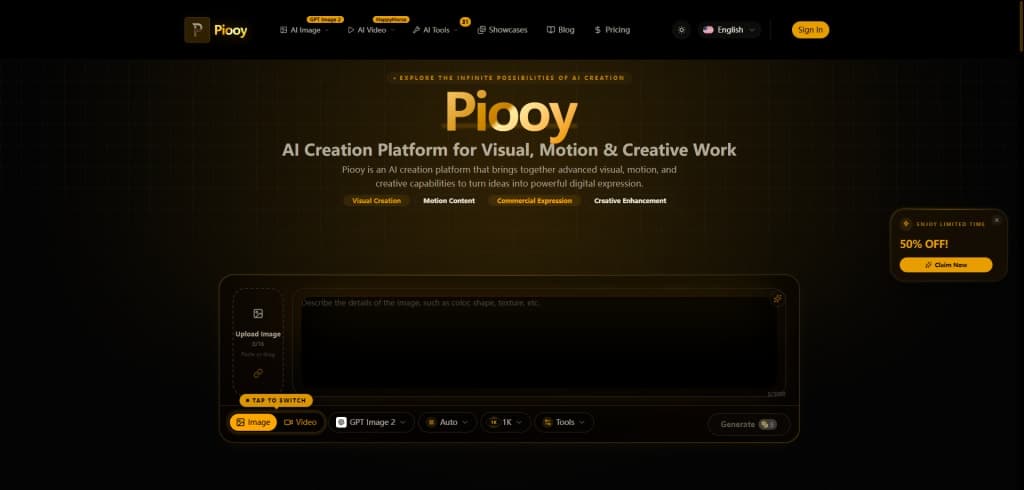Click the 50% OFF! promo text
This screenshot has width=1024, height=490.
(x=924, y=244)
